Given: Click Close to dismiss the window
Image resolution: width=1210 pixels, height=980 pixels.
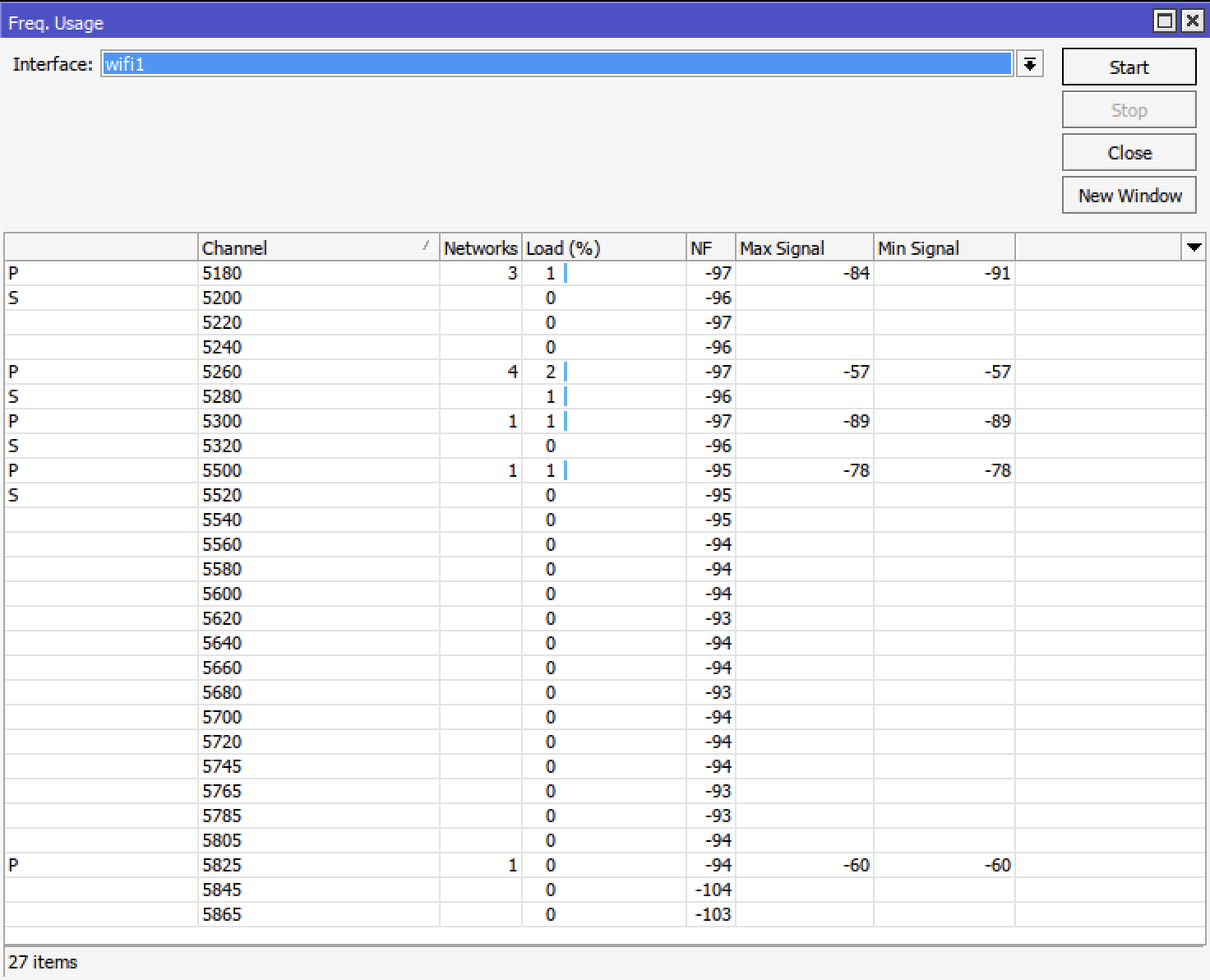Looking at the screenshot, I should pyautogui.click(x=1129, y=152).
